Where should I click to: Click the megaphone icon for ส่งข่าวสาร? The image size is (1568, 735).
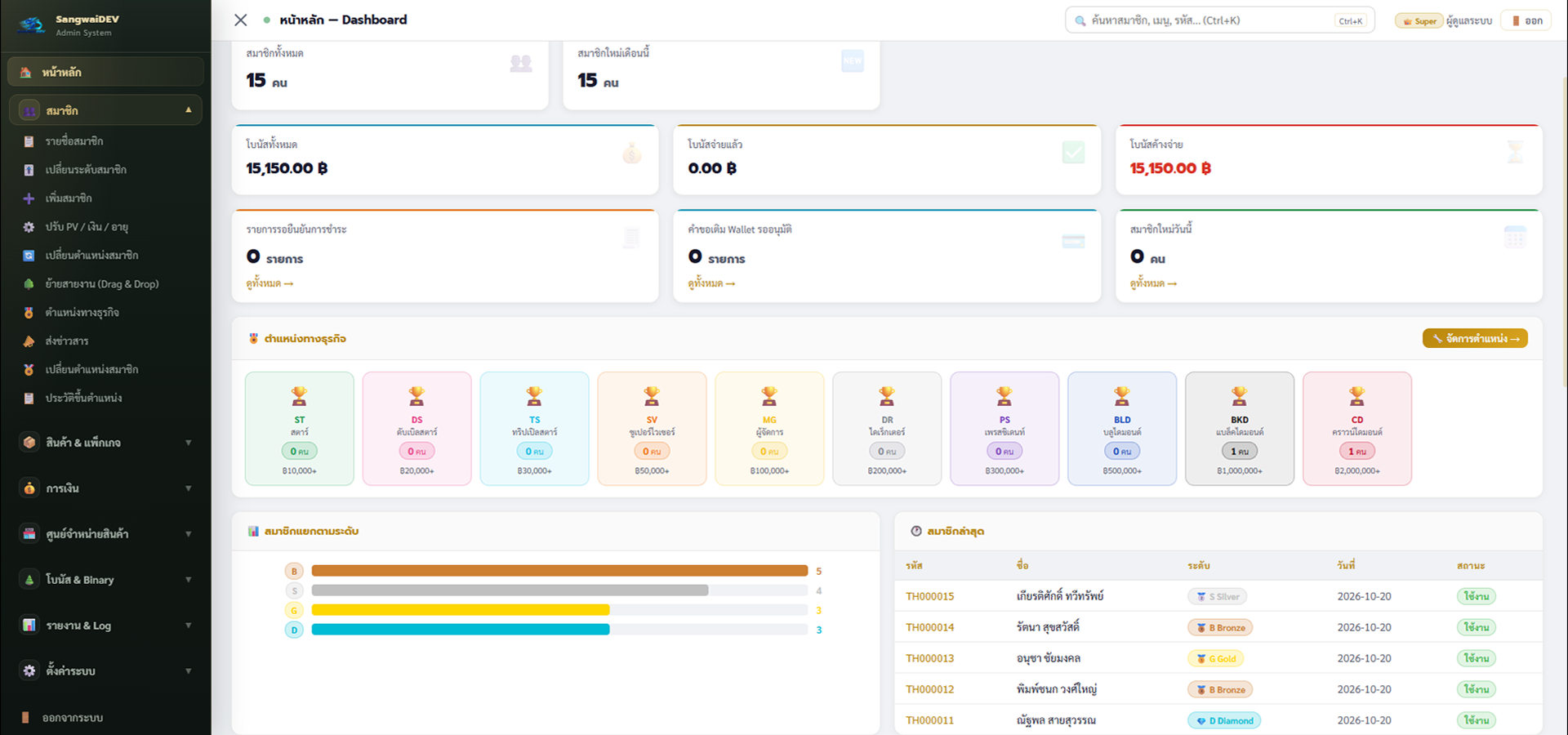pyautogui.click(x=29, y=341)
